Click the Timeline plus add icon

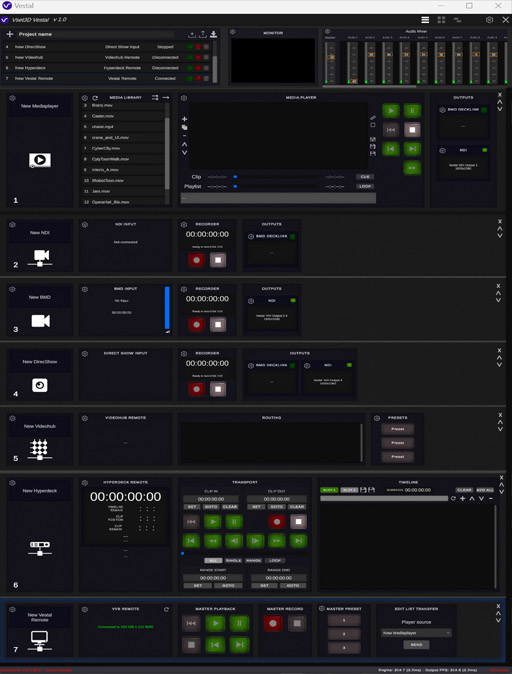coord(463,499)
